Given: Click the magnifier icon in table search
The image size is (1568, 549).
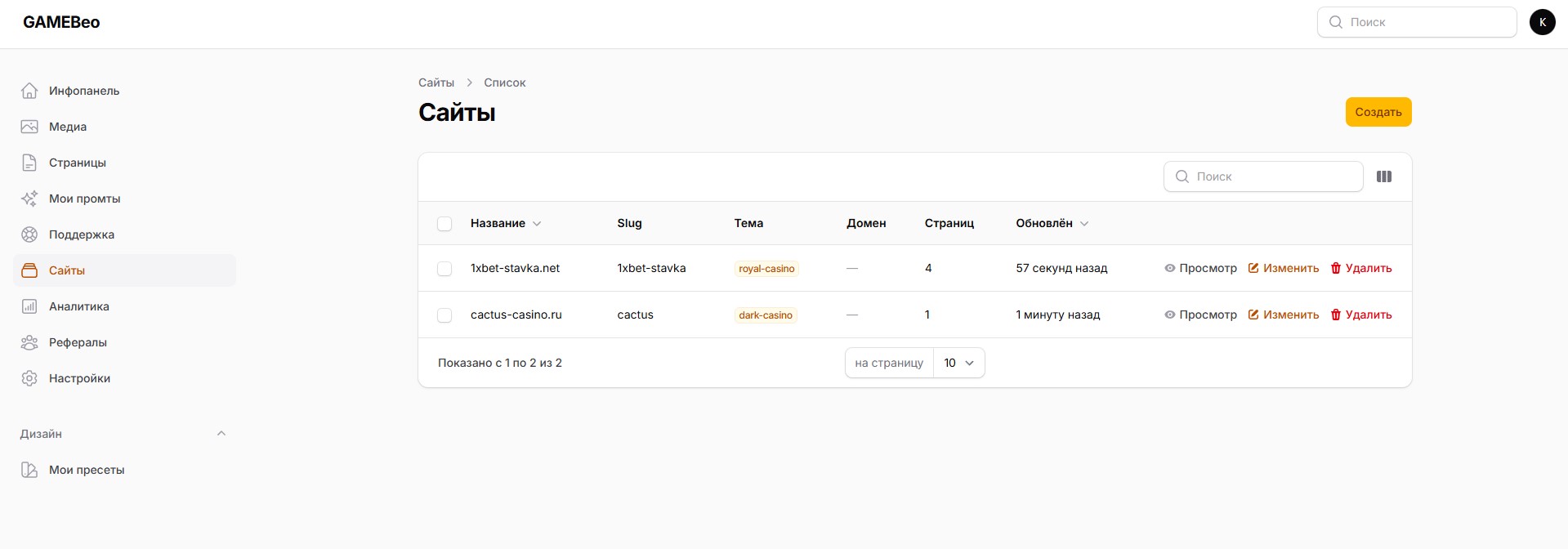Looking at the screenshot, I should pos(1182,176).
